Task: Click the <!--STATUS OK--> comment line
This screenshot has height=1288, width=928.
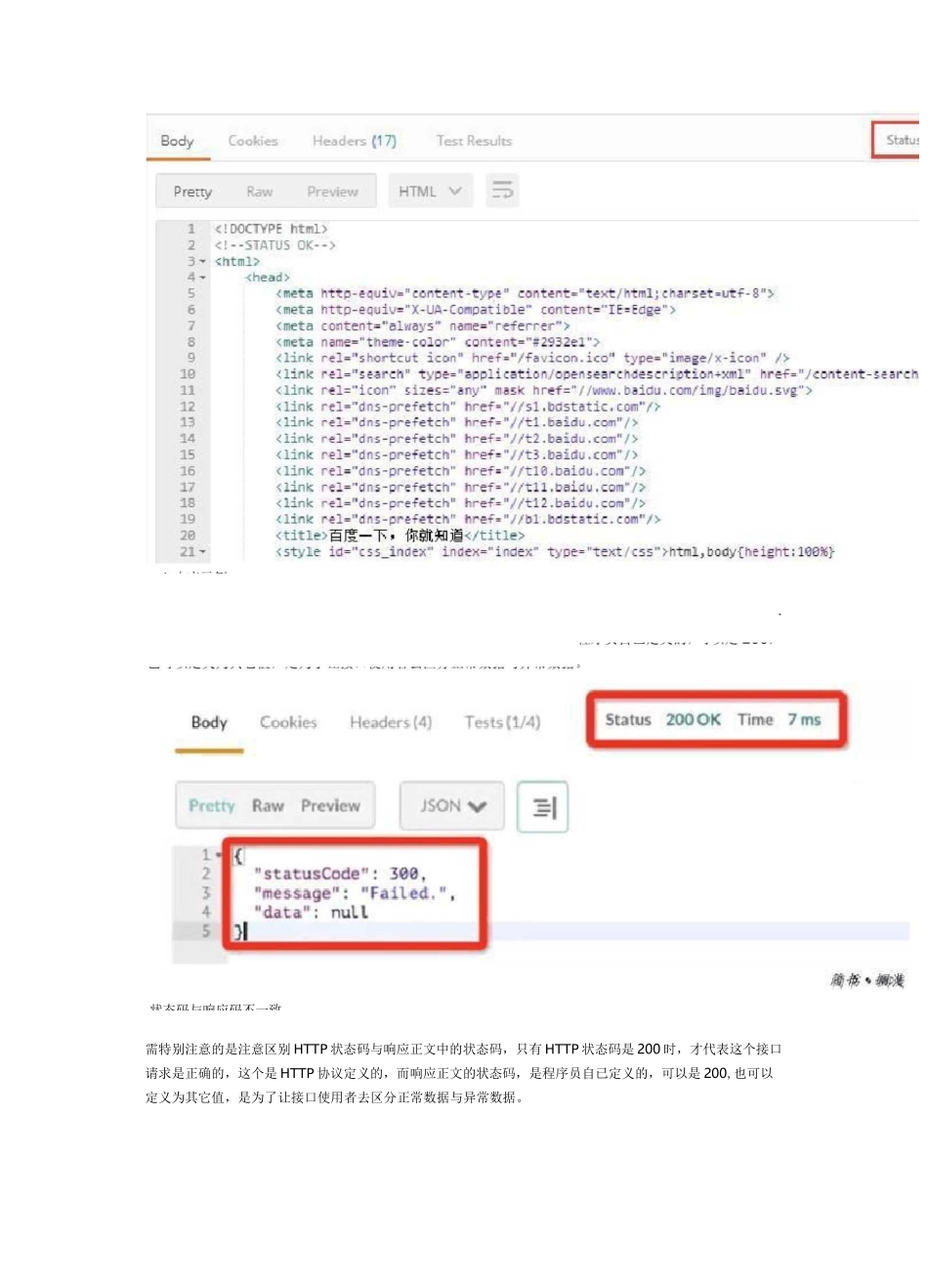Action: point(275,245)
